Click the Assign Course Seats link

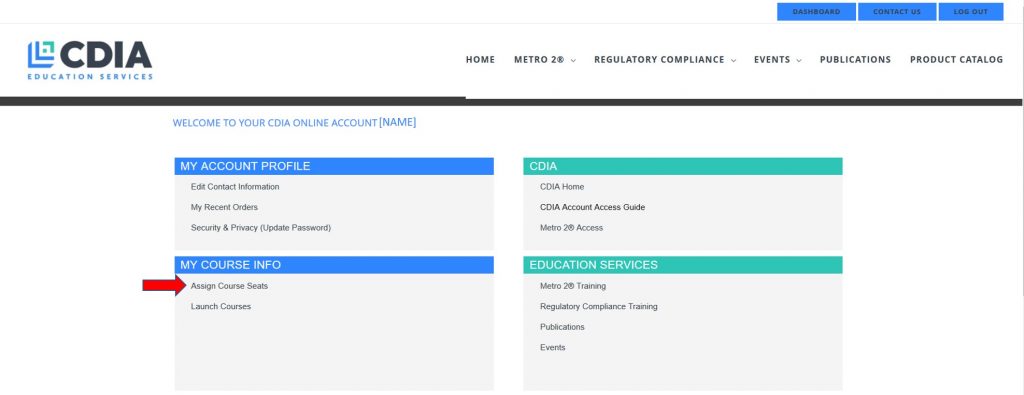point(229,286)
